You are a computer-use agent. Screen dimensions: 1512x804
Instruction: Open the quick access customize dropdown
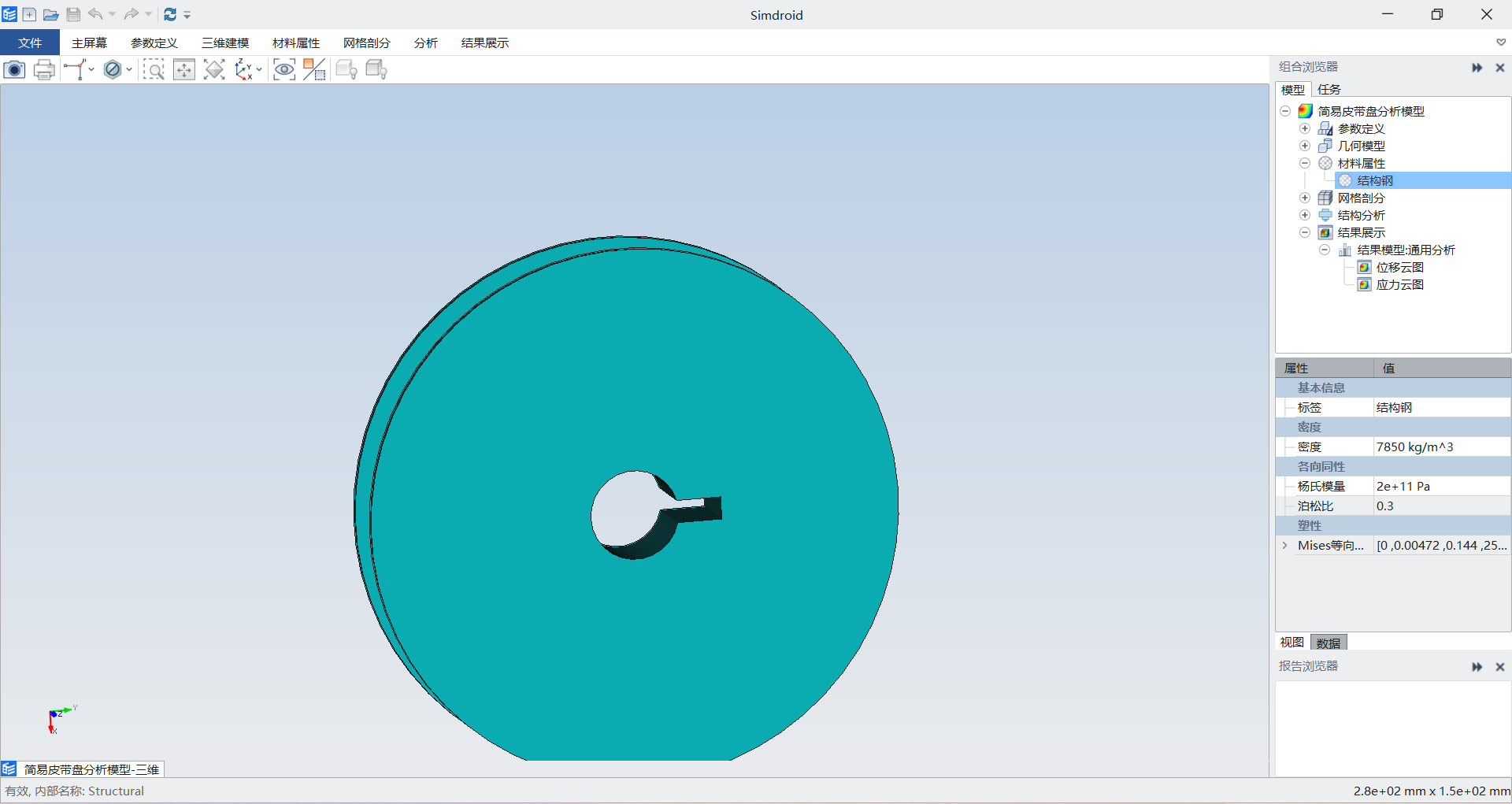pos(187,15)
